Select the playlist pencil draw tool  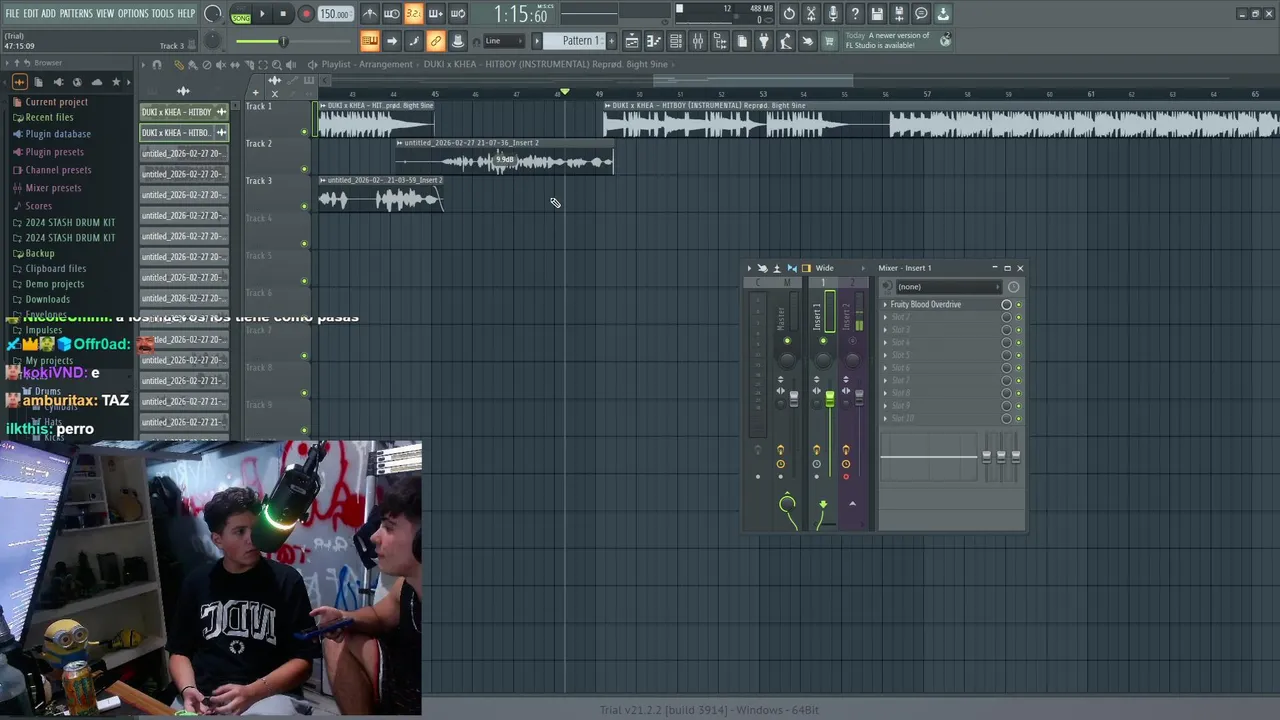[179, 64]
